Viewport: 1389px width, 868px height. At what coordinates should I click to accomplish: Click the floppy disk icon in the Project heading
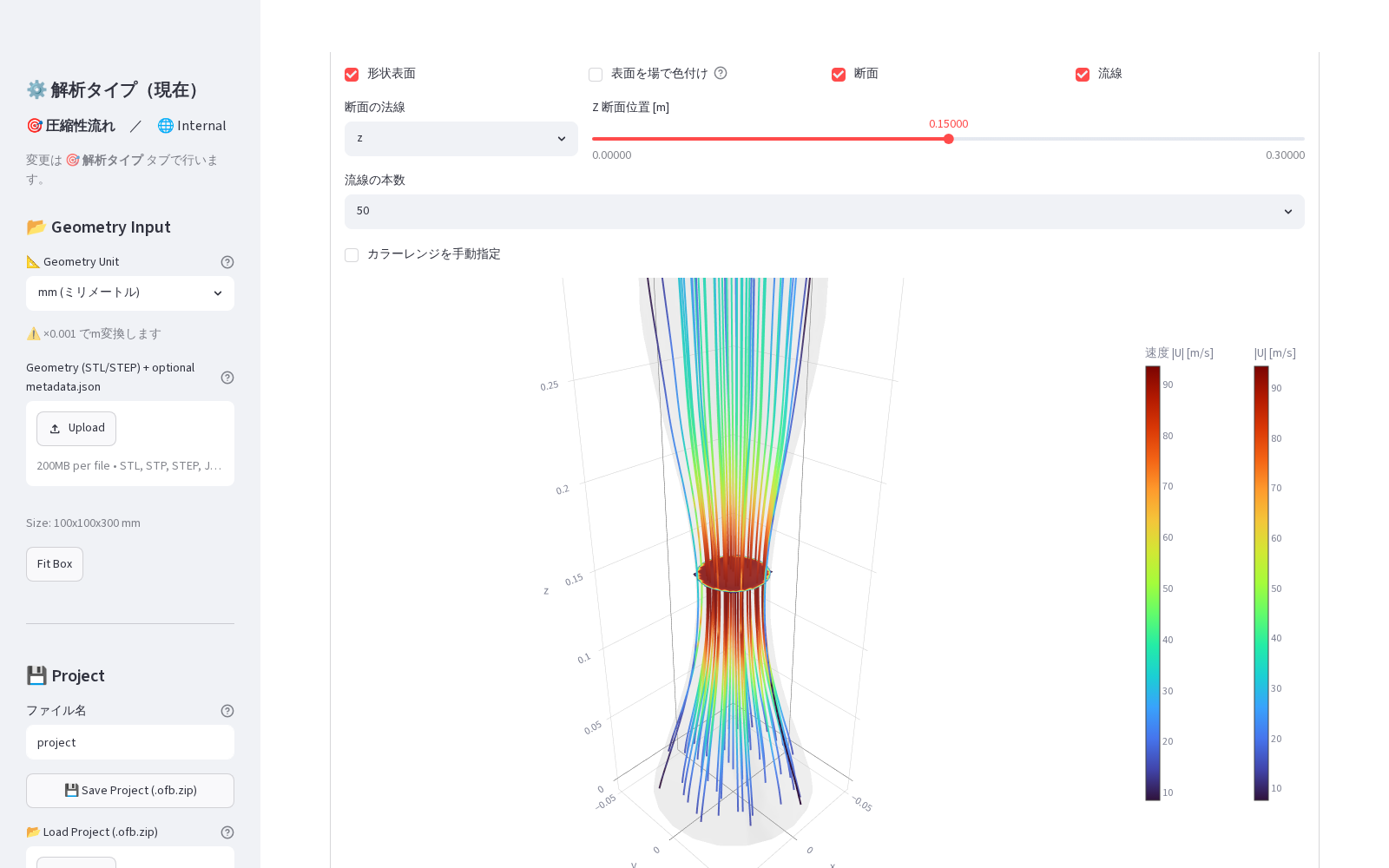point(36,675)
